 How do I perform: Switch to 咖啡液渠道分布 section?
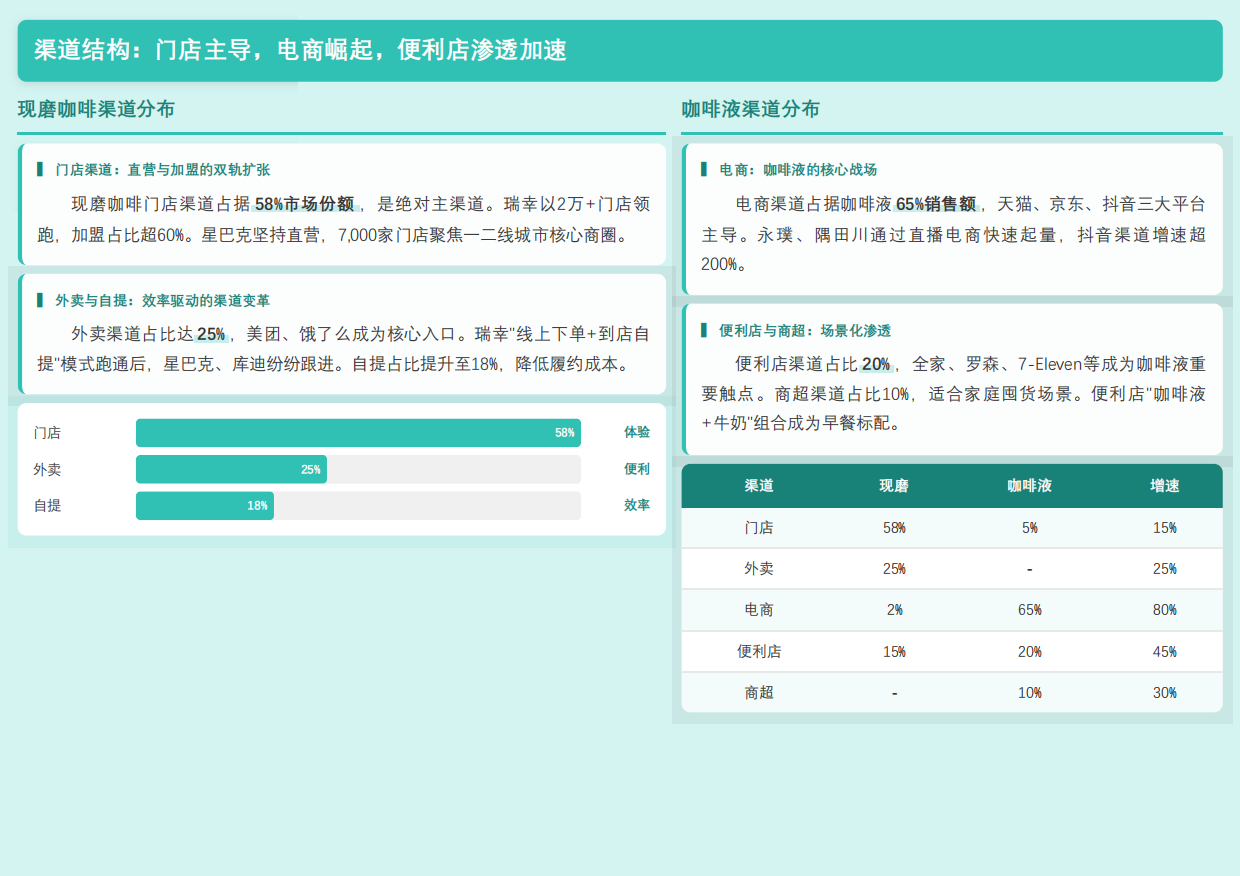[750, 110]
